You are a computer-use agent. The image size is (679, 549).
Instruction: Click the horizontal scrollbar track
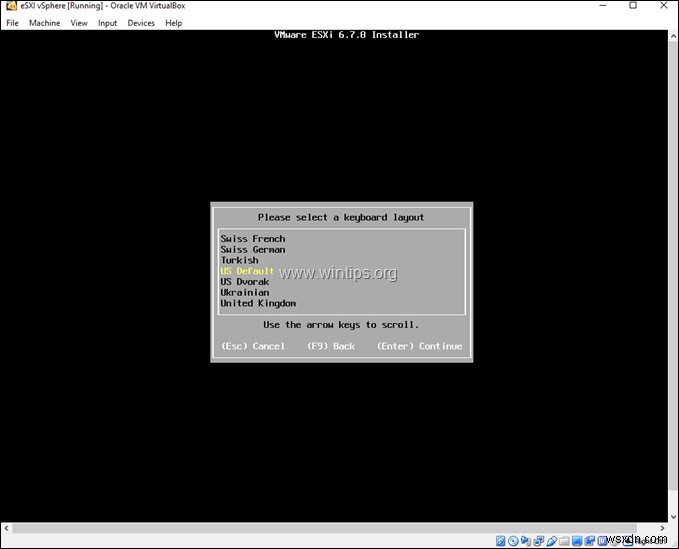pos(333,528)
